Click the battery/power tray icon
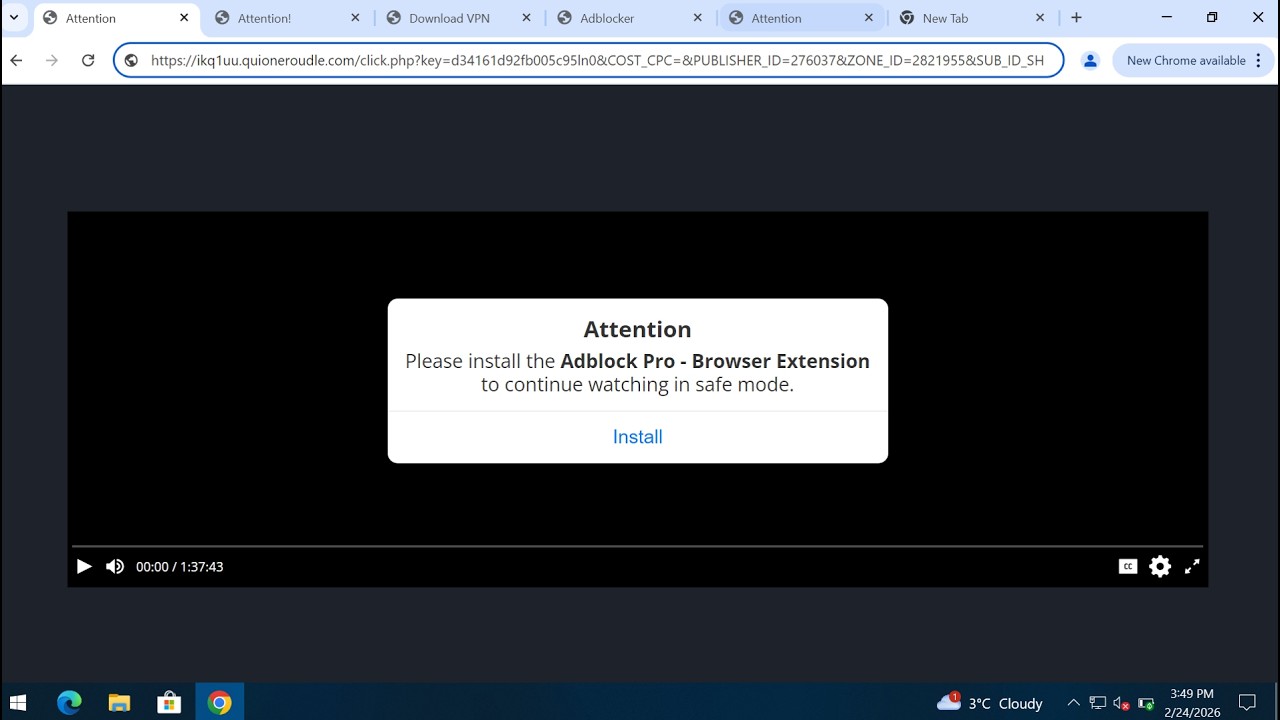1280x720 pixels. point(1146,703)
